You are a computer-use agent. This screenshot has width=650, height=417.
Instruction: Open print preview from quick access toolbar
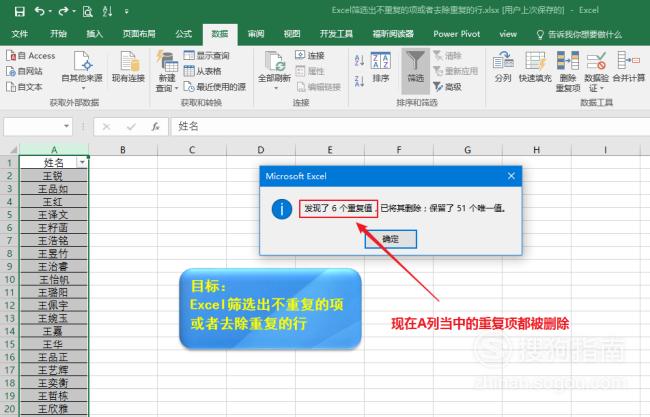click(x=87, y=11)
